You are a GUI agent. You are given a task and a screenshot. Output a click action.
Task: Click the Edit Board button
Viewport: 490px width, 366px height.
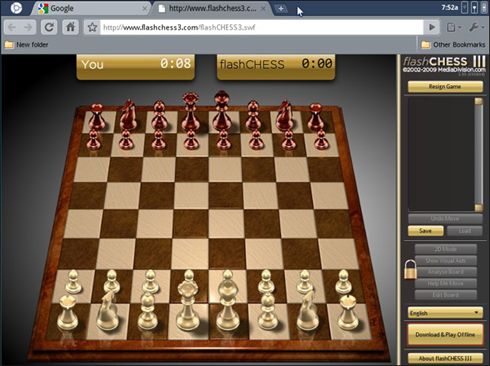point(446,295)
